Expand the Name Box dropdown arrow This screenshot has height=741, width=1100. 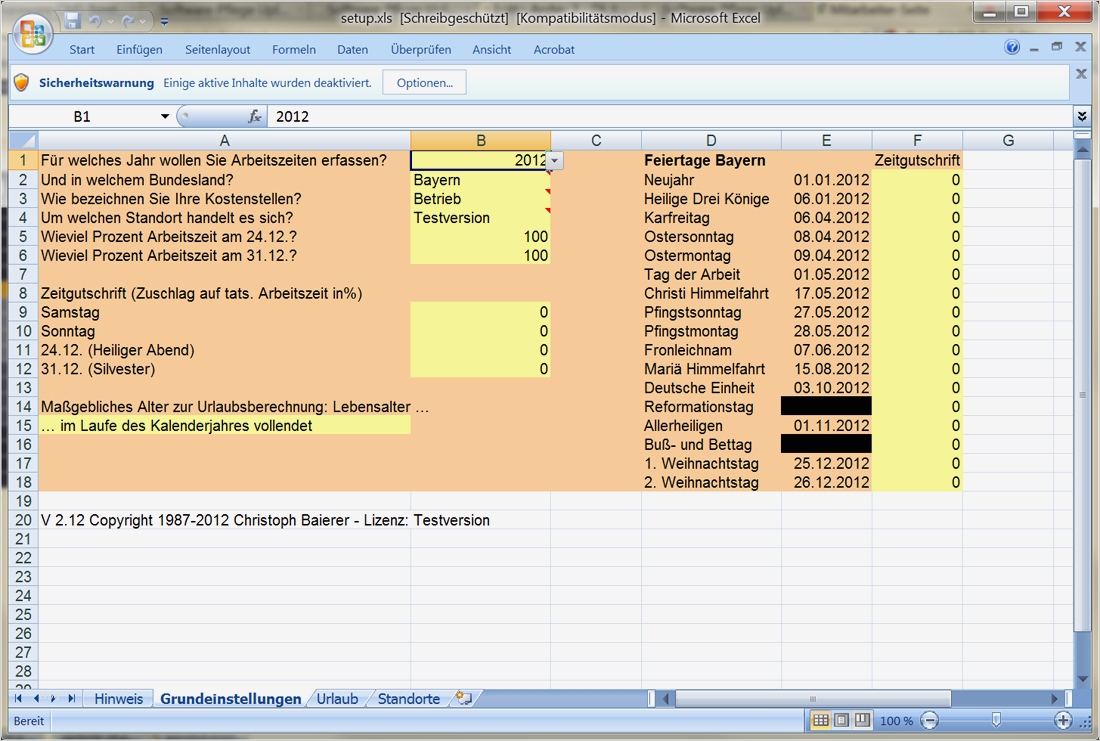165,117
